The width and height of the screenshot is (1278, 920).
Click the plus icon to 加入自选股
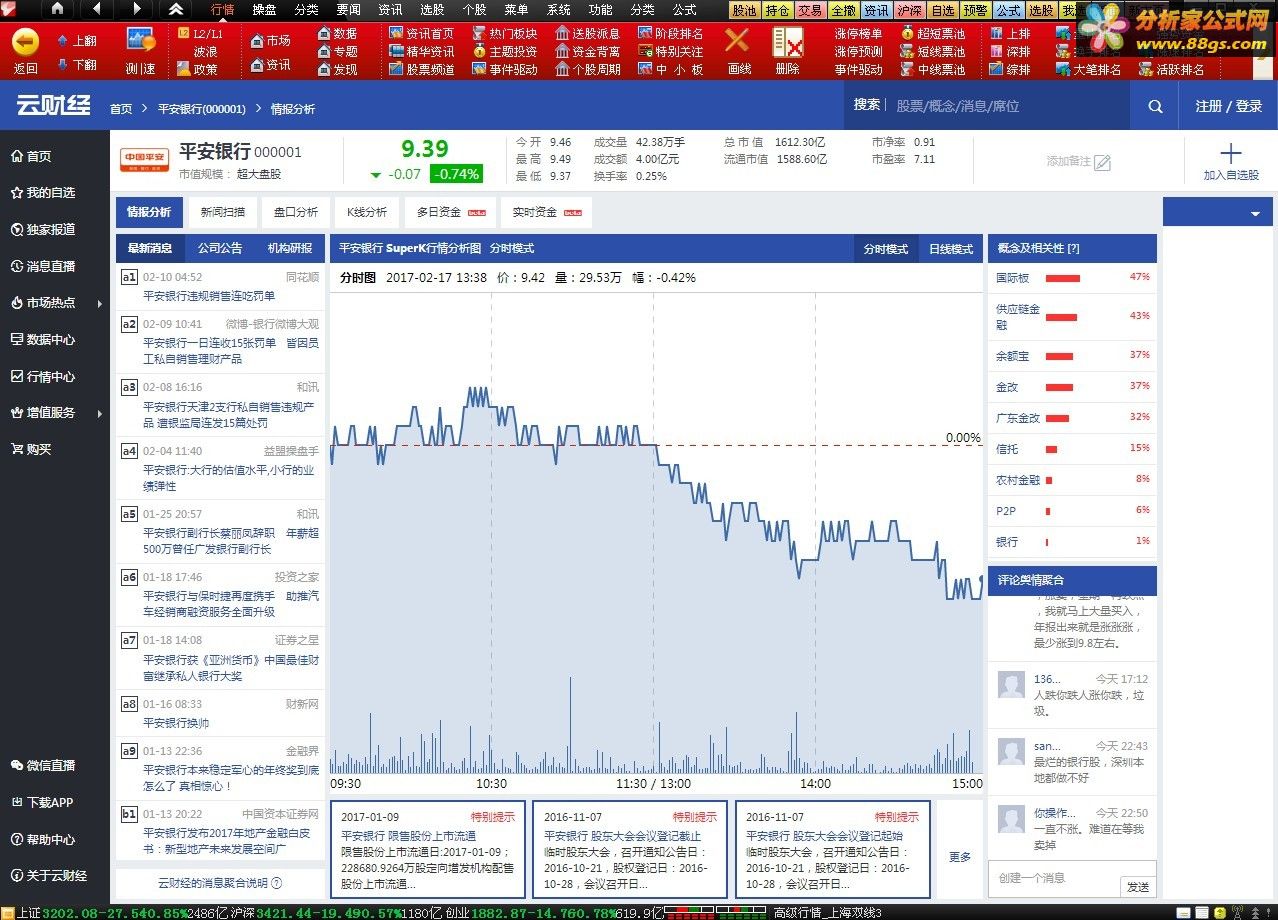click(1231, 153)
